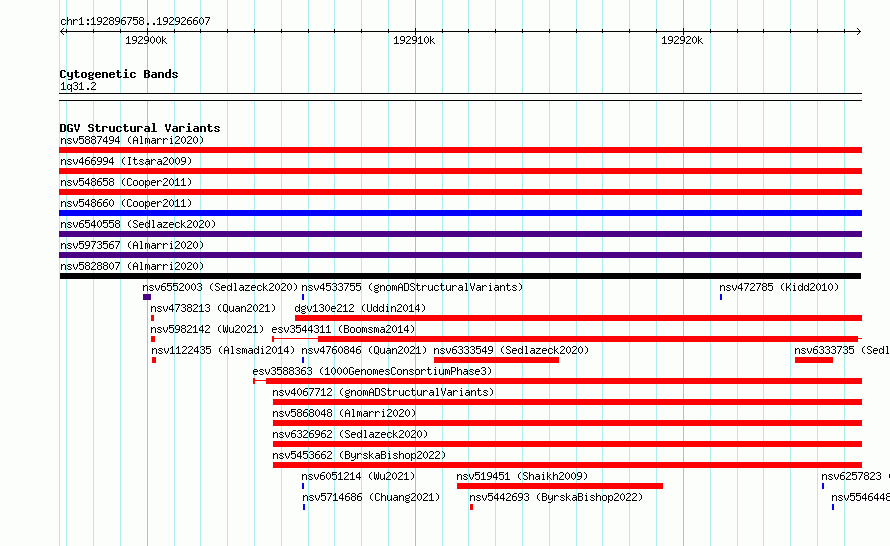Click the nsv5442693 (ByrskaBishop2022) label
Screen dimensions: 890x546
click(556, 497)
